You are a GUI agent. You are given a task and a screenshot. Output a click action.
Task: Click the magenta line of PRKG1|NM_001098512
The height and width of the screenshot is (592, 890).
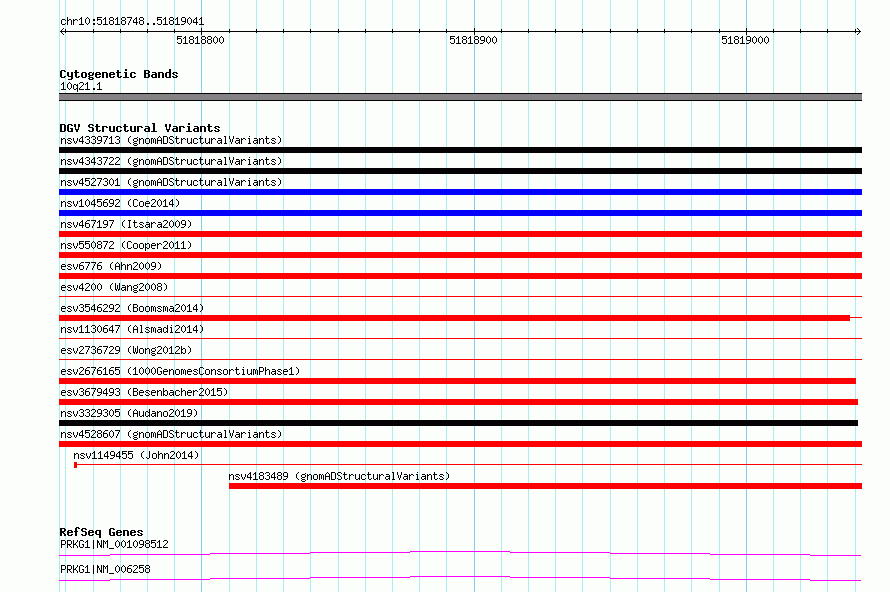click(460, 553)
